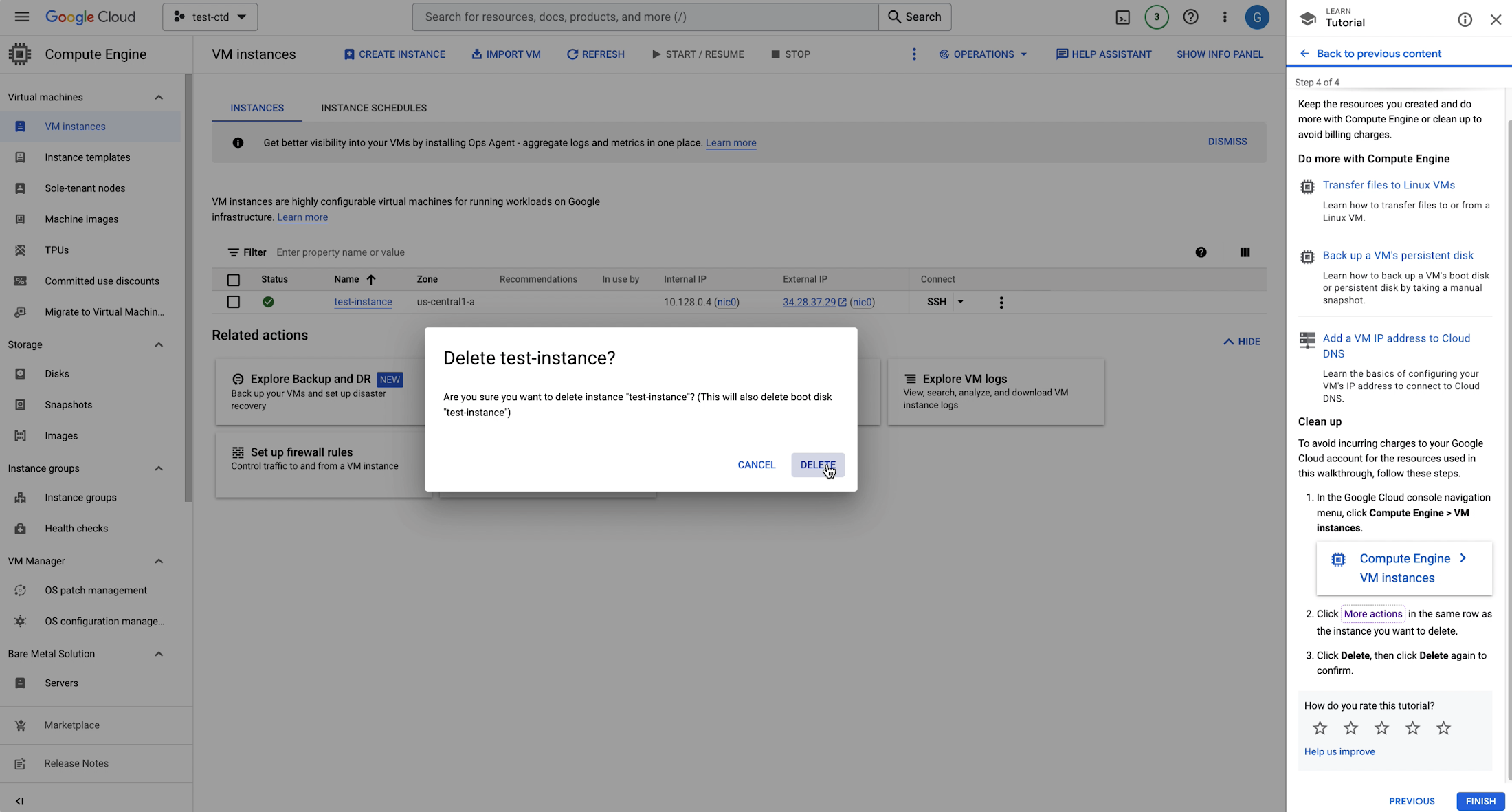Collapse Bare Metal Solution section
The height and width of the screenshot is (812, 1512).
[x=159, y=655]
